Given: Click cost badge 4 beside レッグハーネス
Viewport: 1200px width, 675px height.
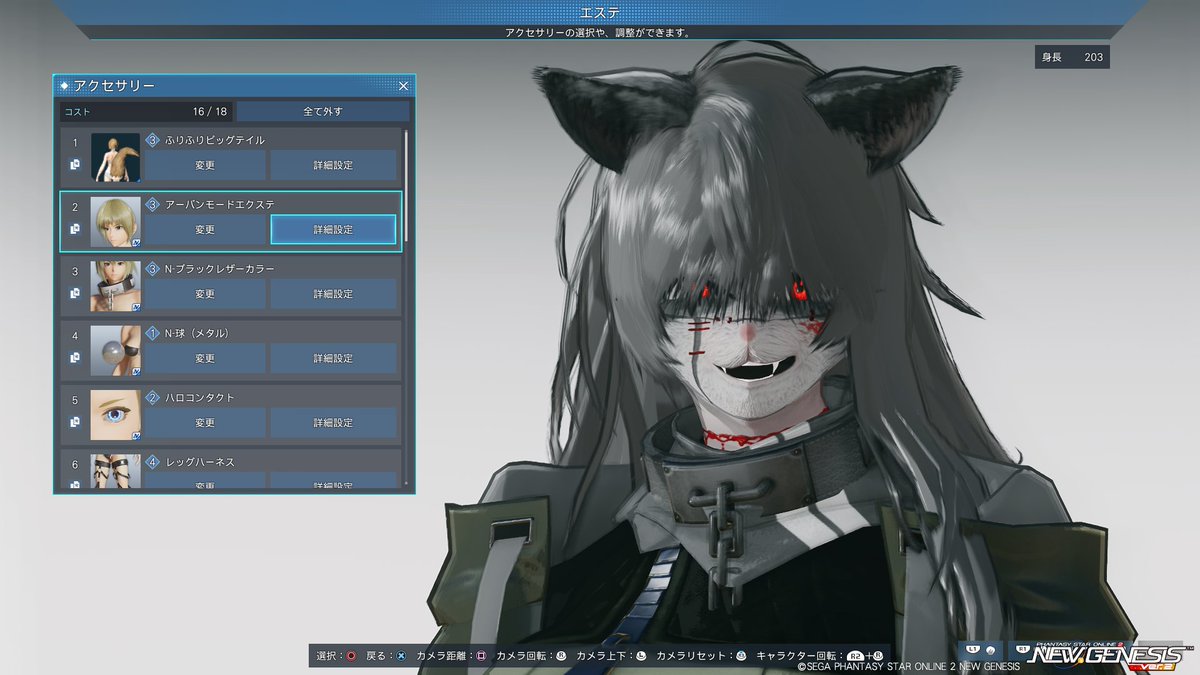Looking at the screenshot, I should [153, 462].
